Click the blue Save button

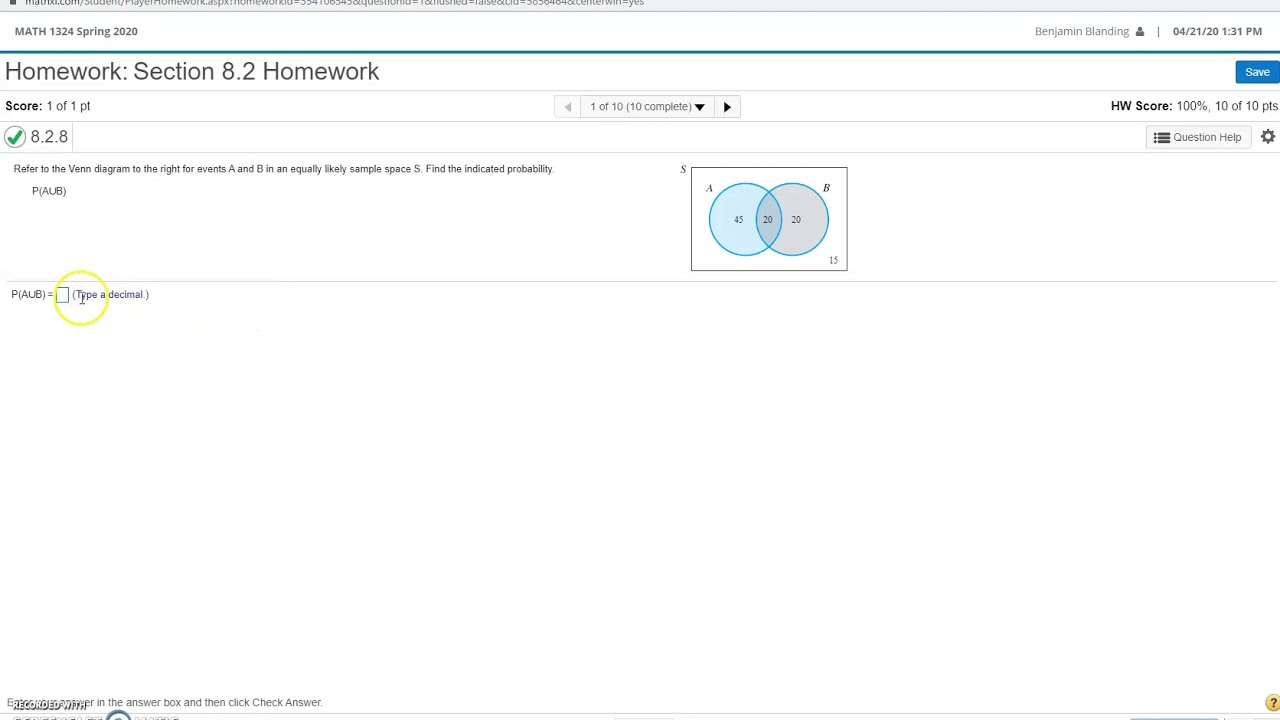pyautogui.click(x=1257, y=72)
